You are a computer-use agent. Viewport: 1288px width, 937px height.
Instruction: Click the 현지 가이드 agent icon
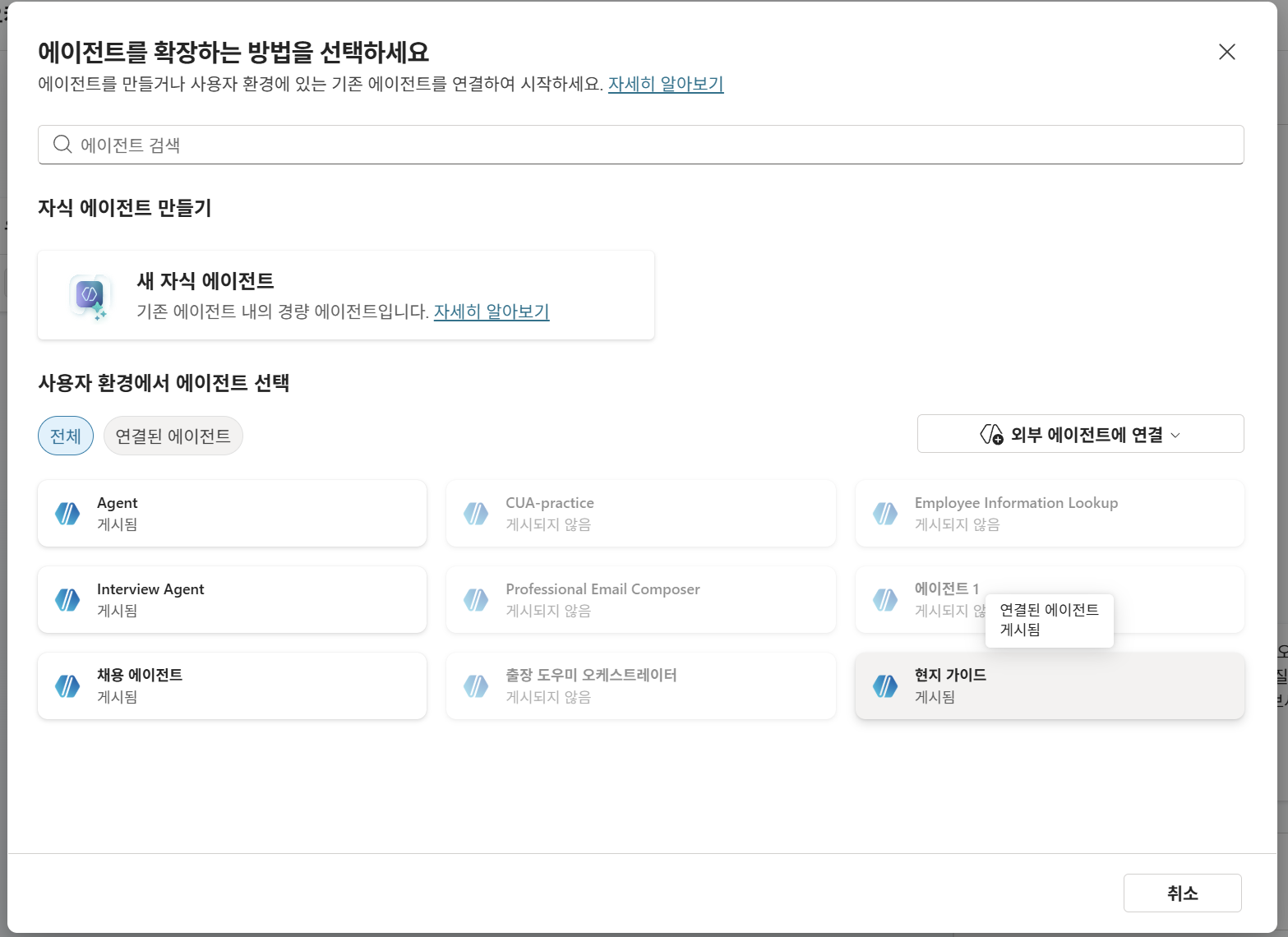pyautogui.click(x=885, y=685)
